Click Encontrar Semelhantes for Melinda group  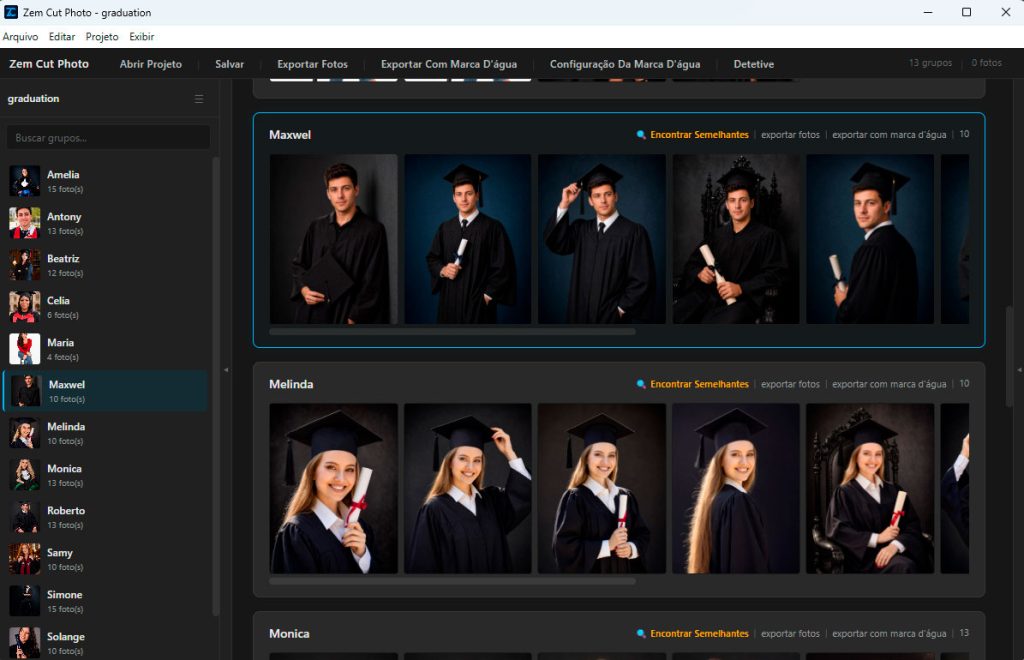[699, 384]
